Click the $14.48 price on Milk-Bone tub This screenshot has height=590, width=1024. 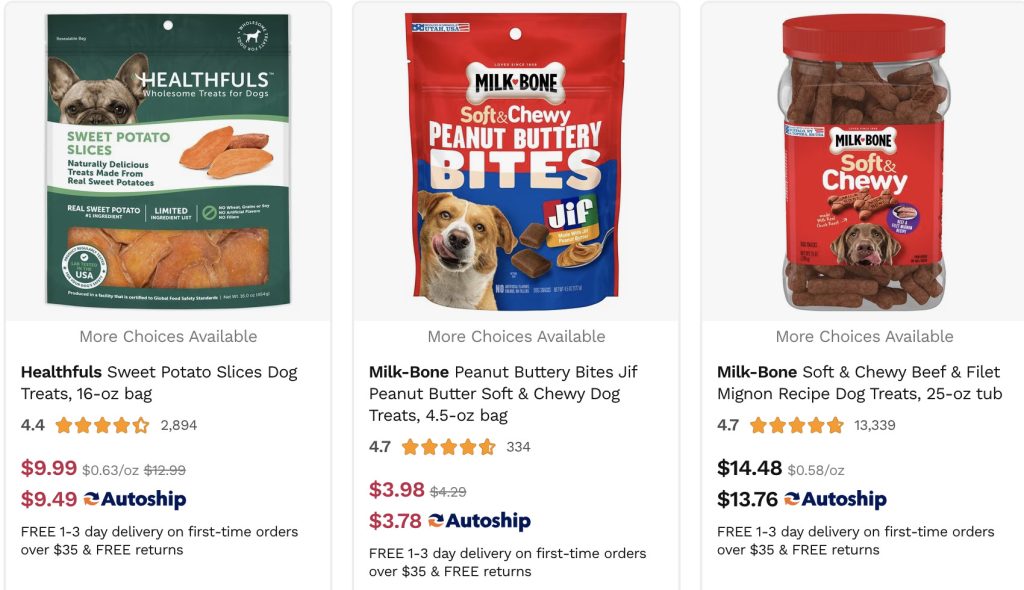[750, 468]
